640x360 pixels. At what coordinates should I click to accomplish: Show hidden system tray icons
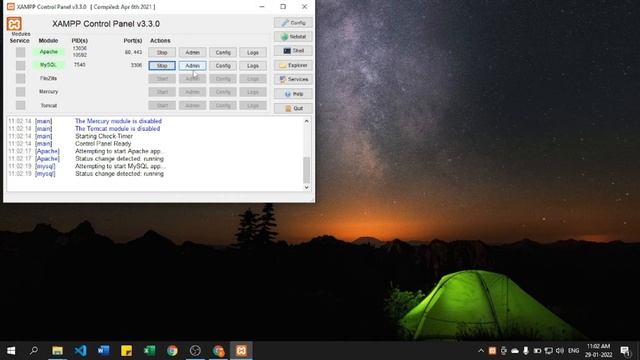pyautogui.click(x=481, y=351)
